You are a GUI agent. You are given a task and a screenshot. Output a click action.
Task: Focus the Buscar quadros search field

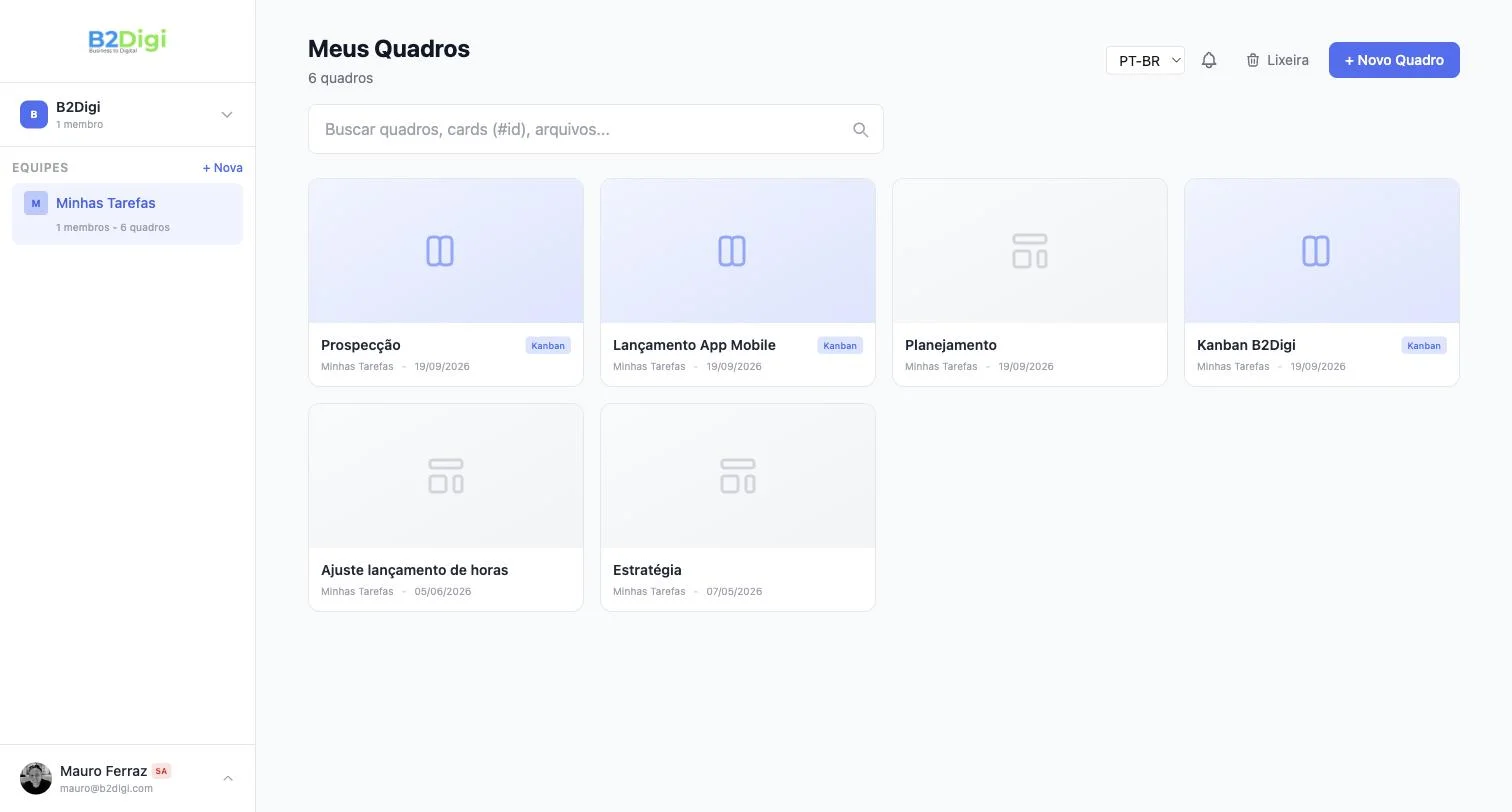596,129
